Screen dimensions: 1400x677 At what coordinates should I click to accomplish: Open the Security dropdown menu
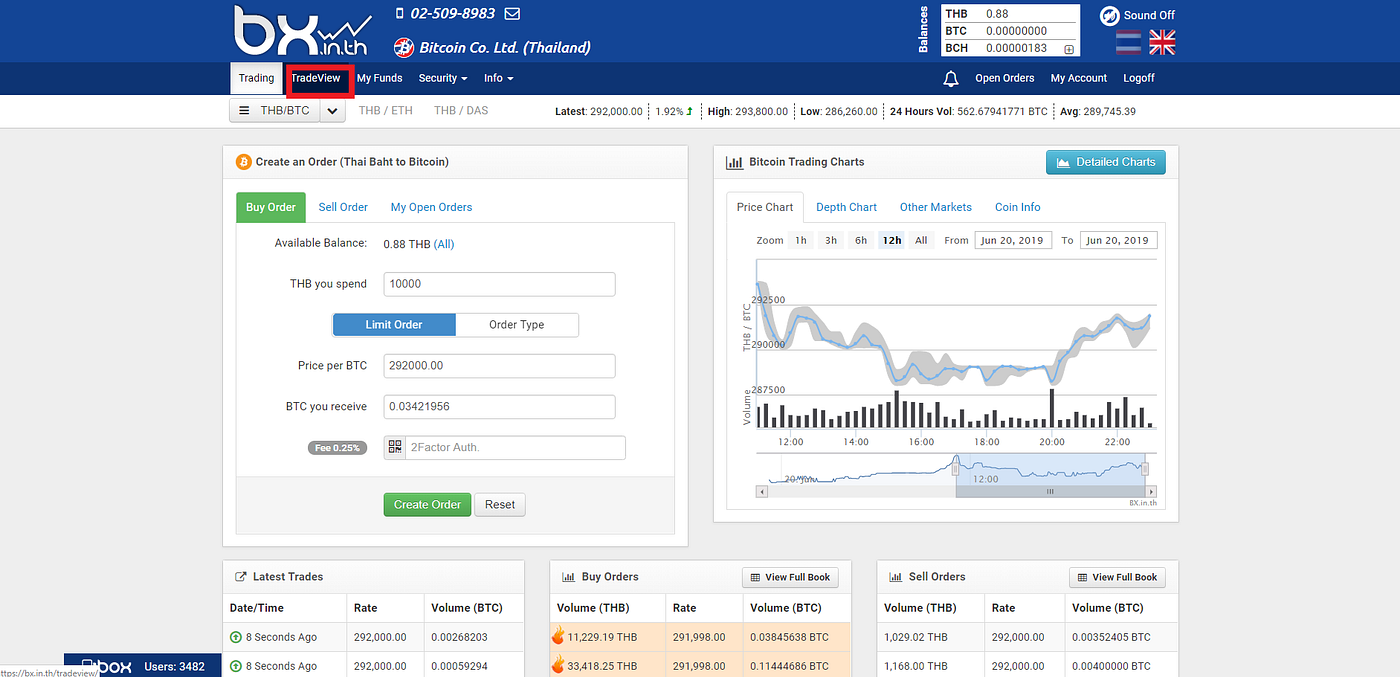coord(443,78)
